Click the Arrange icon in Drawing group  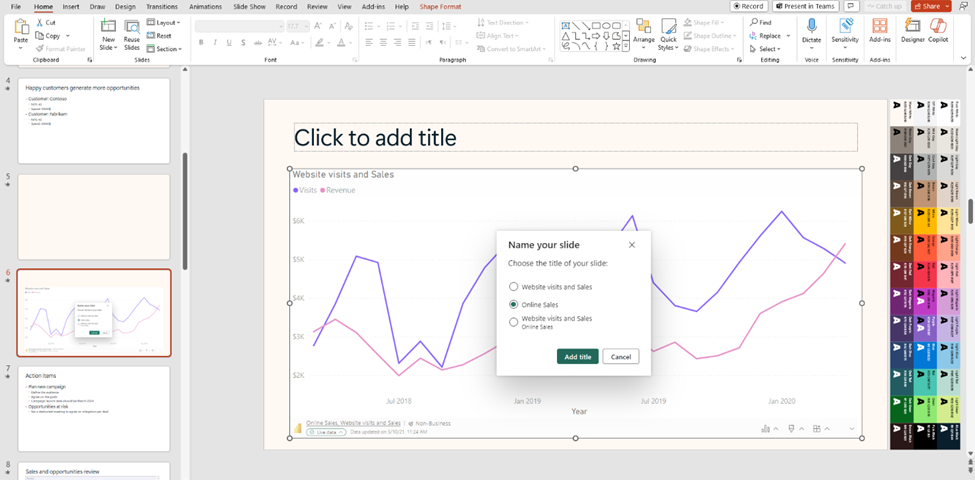644,26
